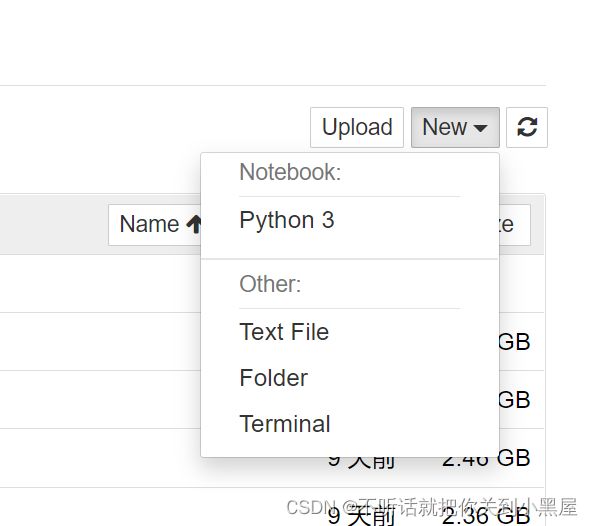Image resolution: width=593 pixels, height=526 pixels.
Task: Select the file row showing 2.36 GB
Action: coord(272,507)
